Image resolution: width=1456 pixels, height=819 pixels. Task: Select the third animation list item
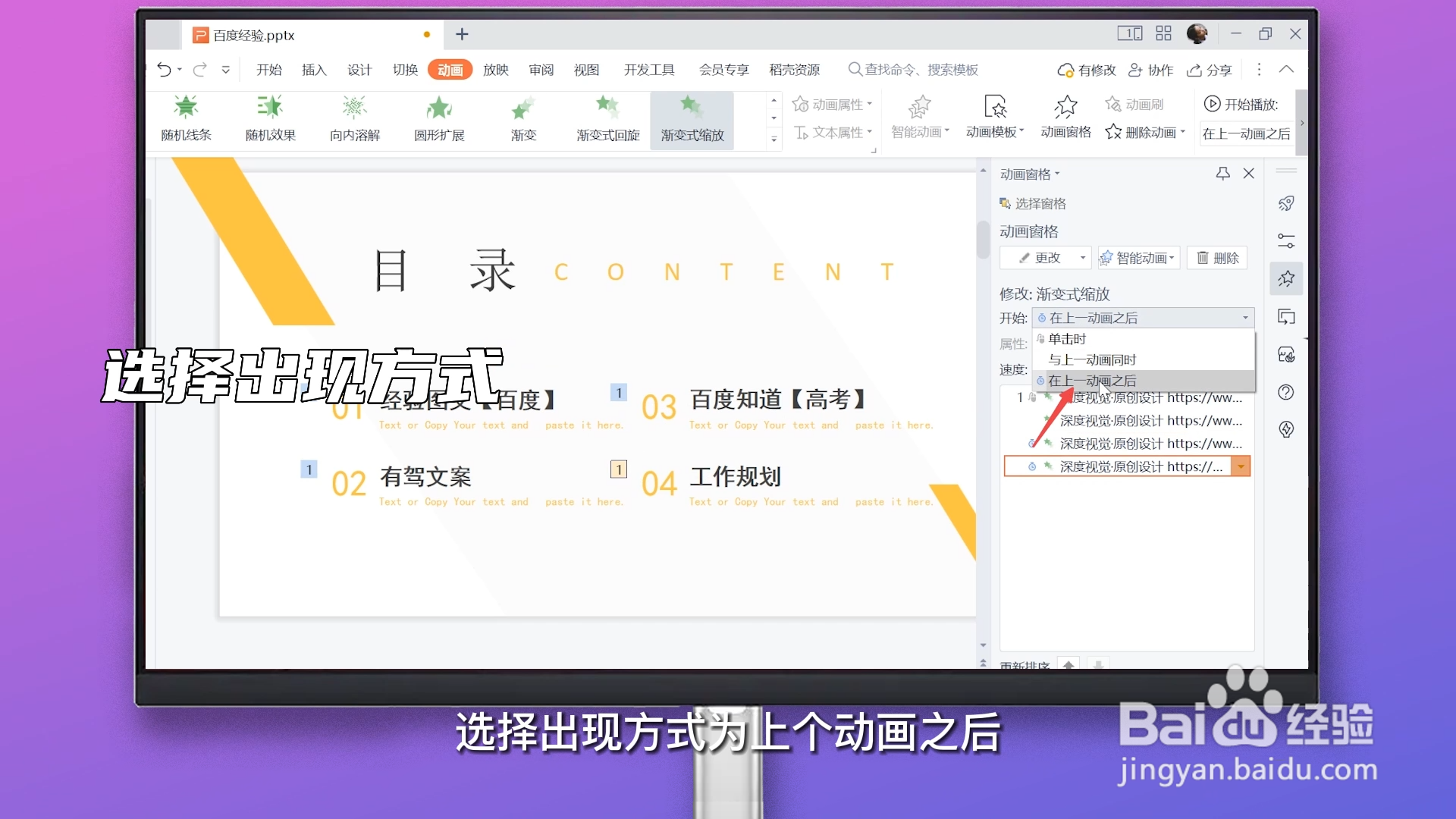click(1127, 444)
